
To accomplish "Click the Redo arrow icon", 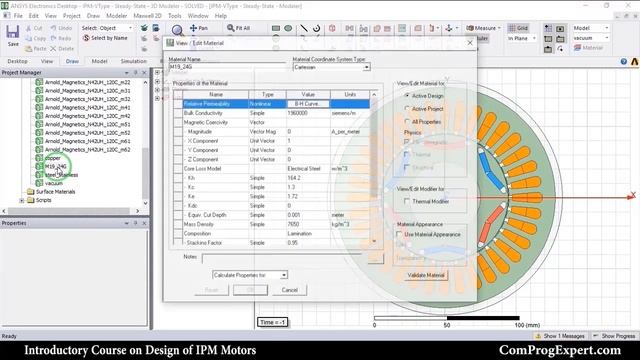I will [x=53, y=38].
